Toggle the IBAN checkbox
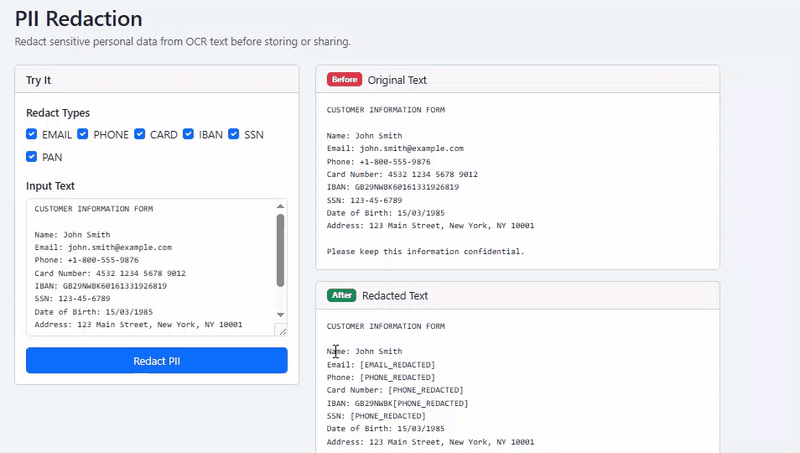The image size is (800, 453). pos(188,134)
